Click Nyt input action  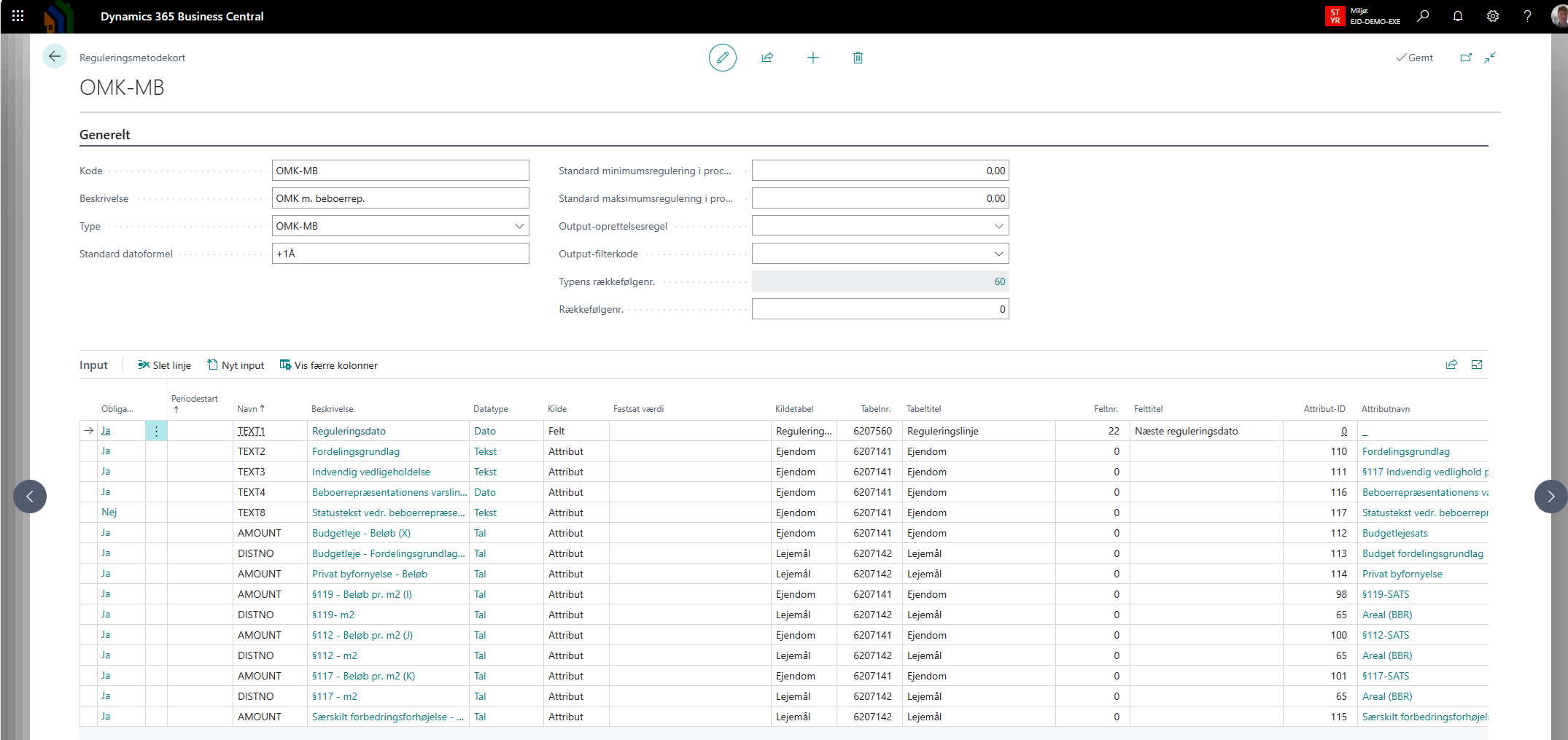(x=236, y=365)
